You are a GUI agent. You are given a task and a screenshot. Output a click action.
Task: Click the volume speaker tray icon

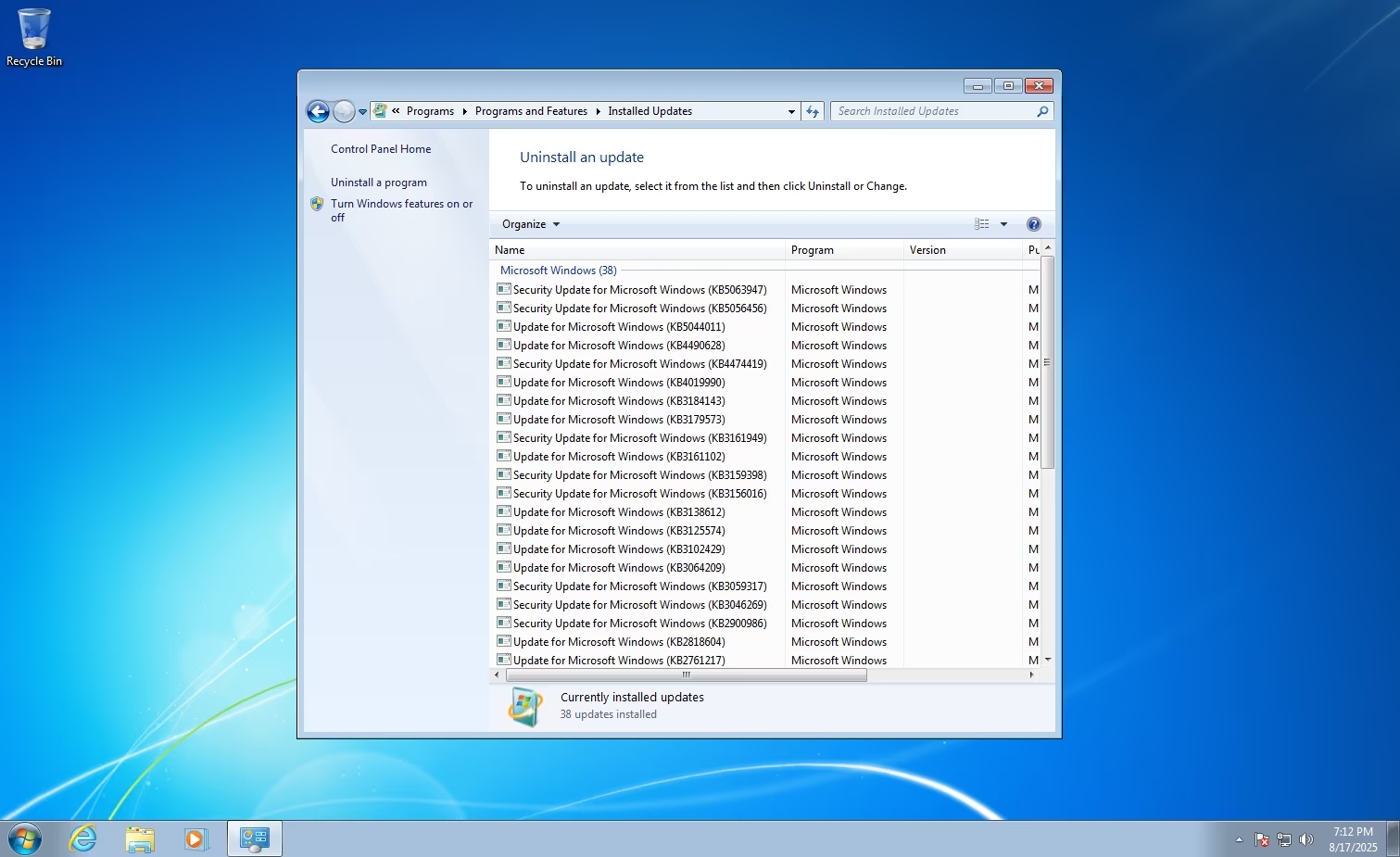click(1306, 839)
